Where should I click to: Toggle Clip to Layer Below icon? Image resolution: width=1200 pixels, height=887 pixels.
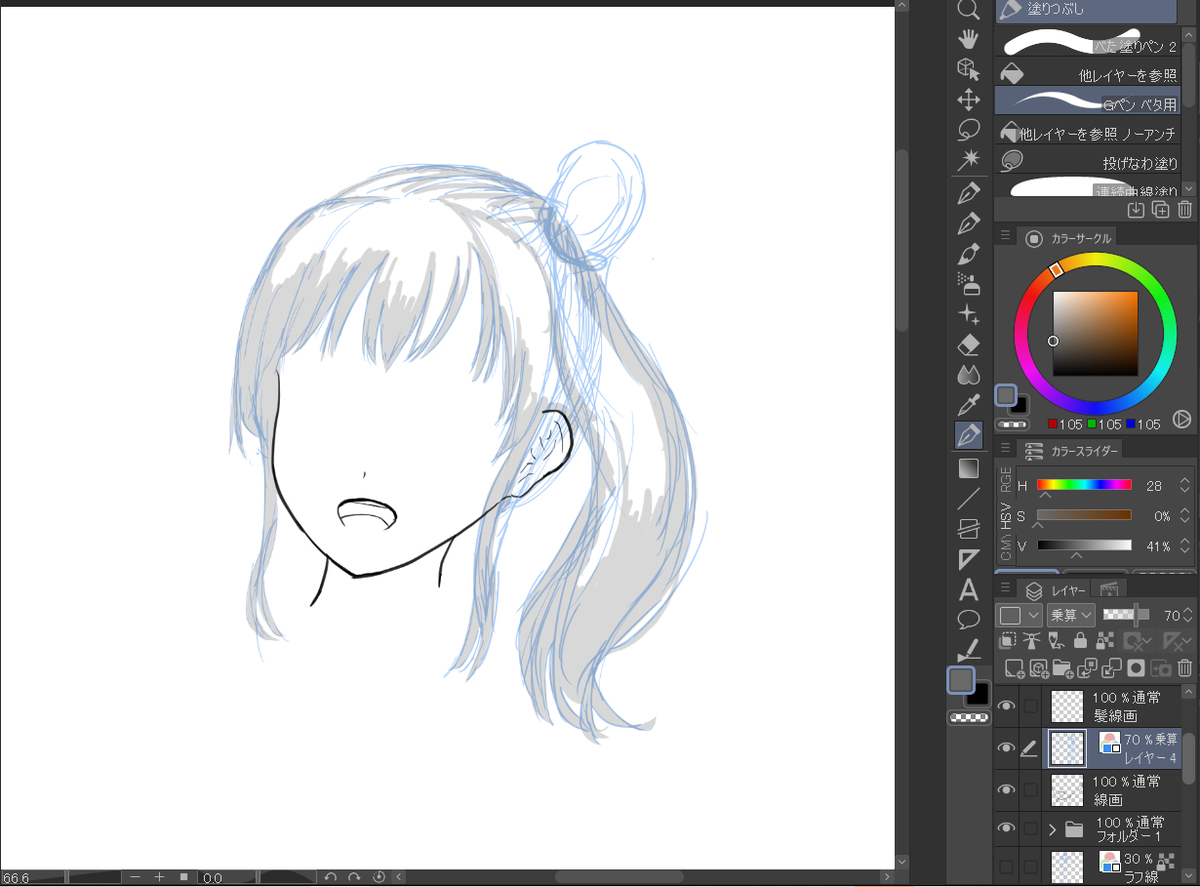[1008, 641]
